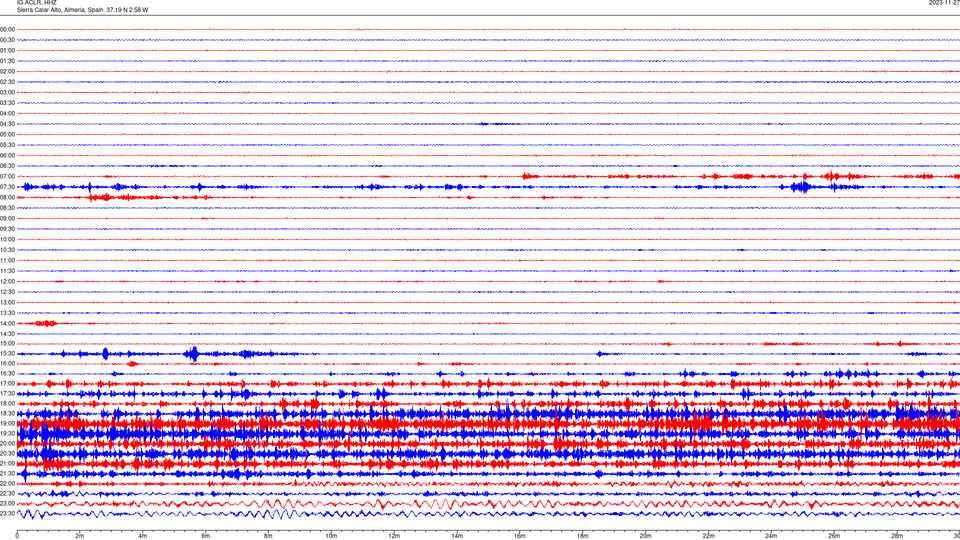Click the 15:30 time row label
Viewport: 960px width, 540px height.
click(x=7, y=353)
